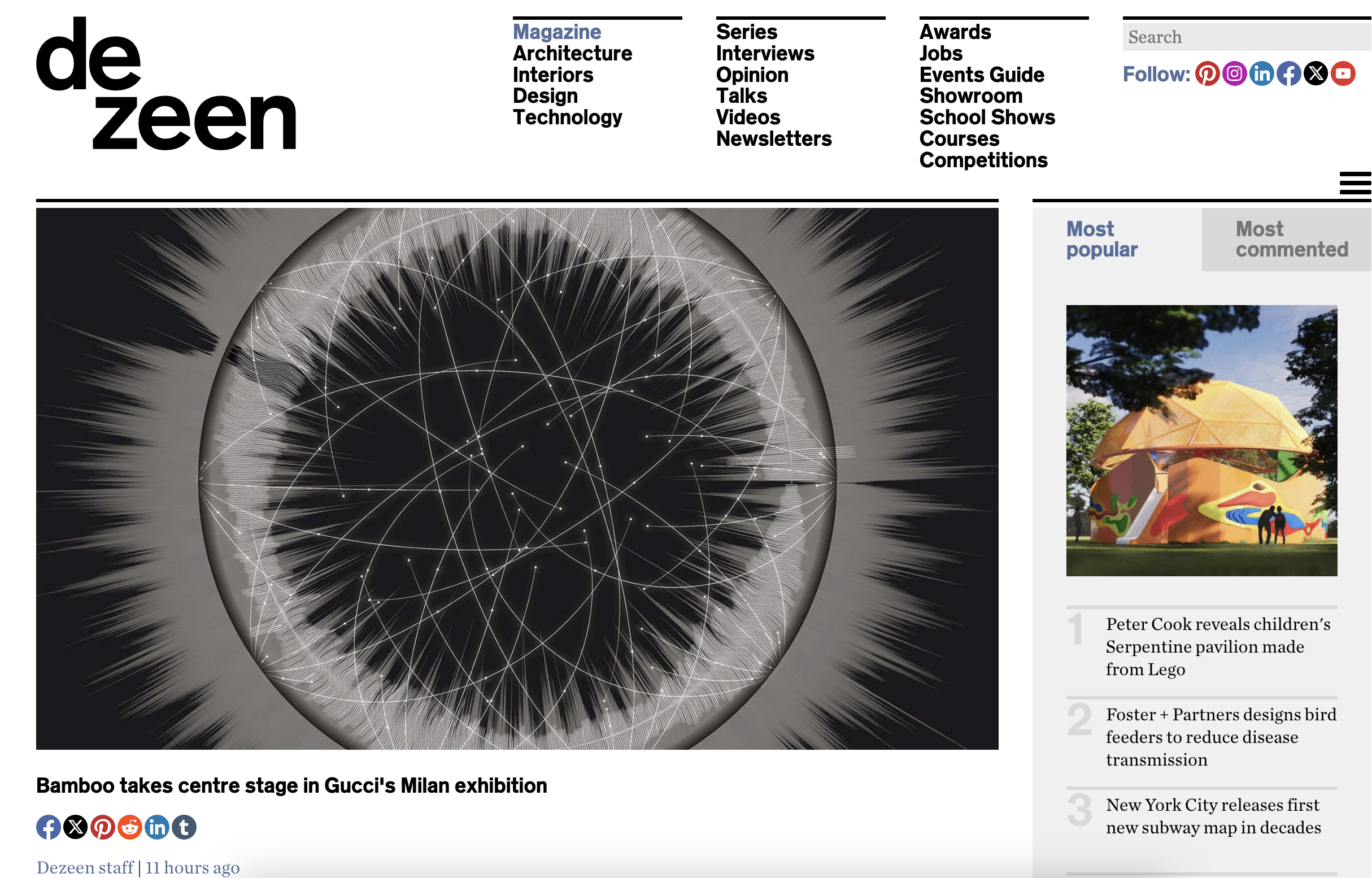Click the Dezeen logo

[166, 83]
